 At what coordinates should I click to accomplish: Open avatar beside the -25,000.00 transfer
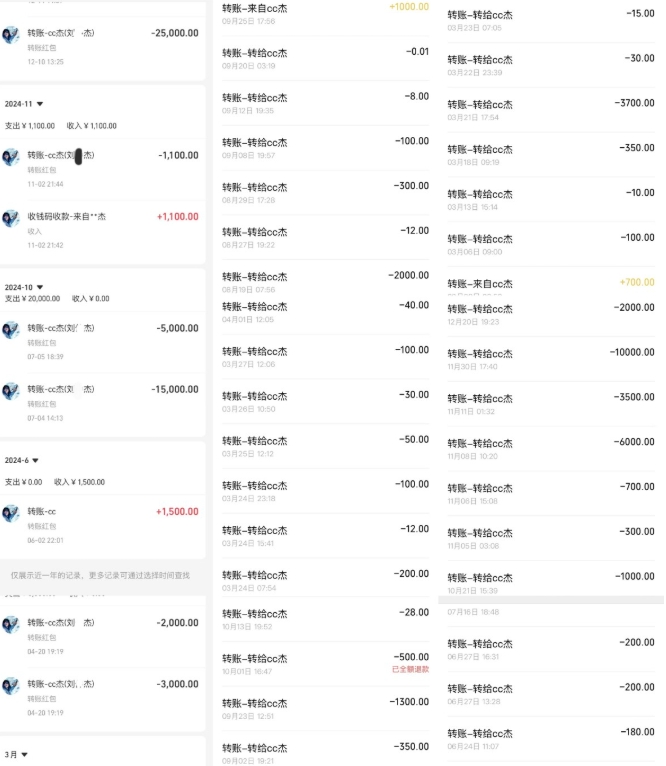[11, 35]
